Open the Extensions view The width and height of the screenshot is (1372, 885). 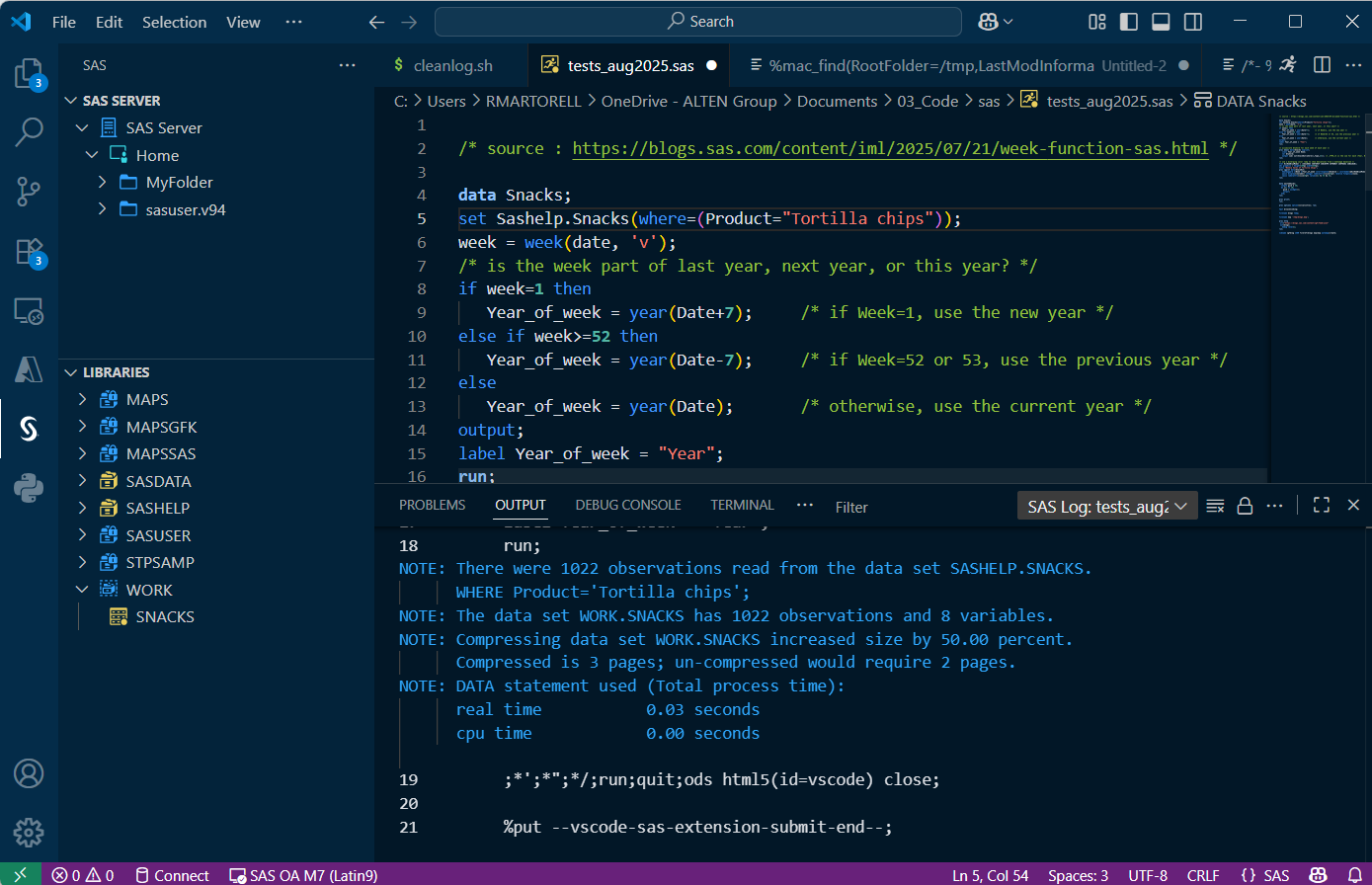tap(29, 252)
